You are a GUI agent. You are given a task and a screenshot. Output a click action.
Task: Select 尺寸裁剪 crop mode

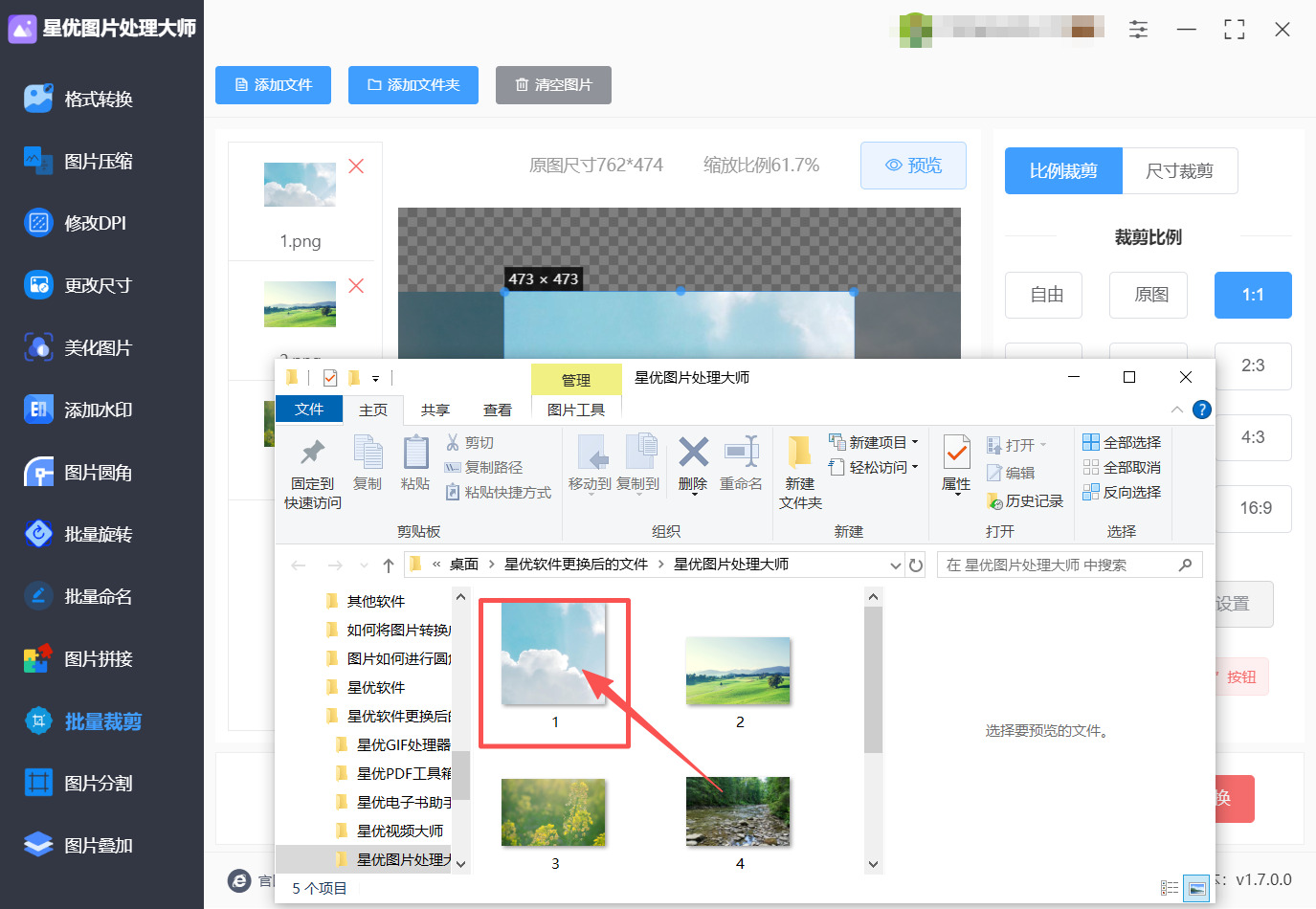pos(1180,171)
